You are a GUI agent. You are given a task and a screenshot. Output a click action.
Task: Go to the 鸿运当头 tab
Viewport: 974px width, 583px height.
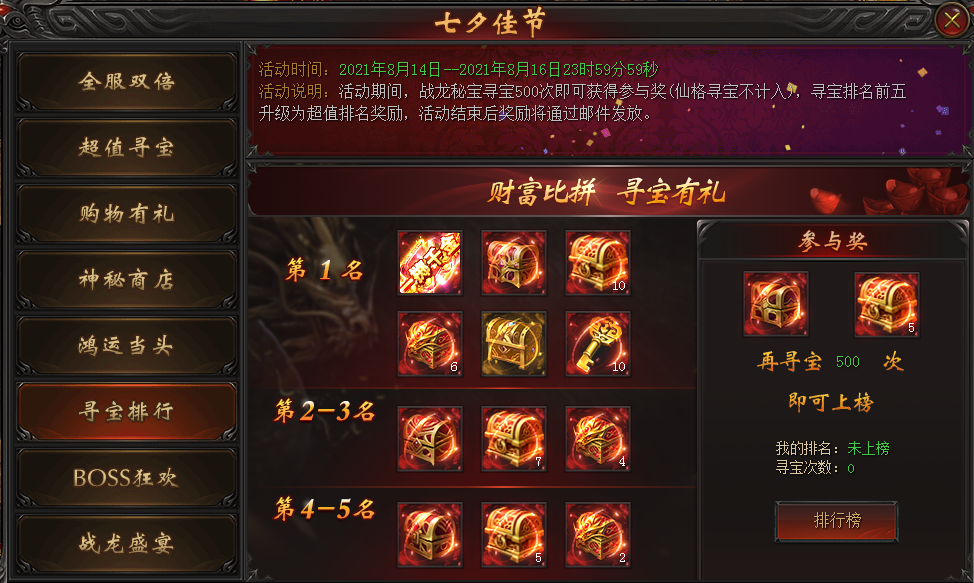pos(127,345)
